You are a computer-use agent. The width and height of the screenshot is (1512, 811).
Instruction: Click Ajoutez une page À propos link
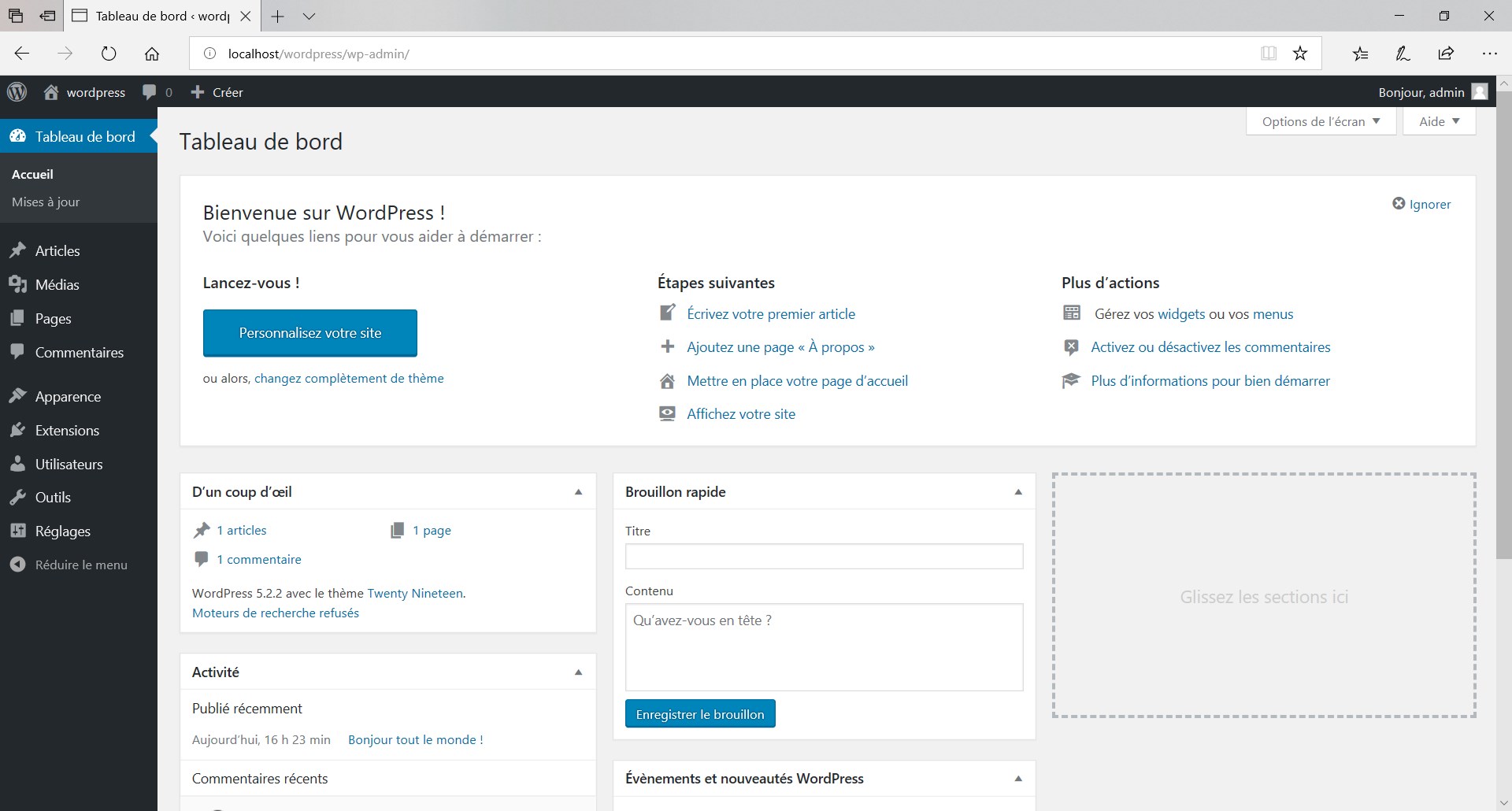point(780,347)
